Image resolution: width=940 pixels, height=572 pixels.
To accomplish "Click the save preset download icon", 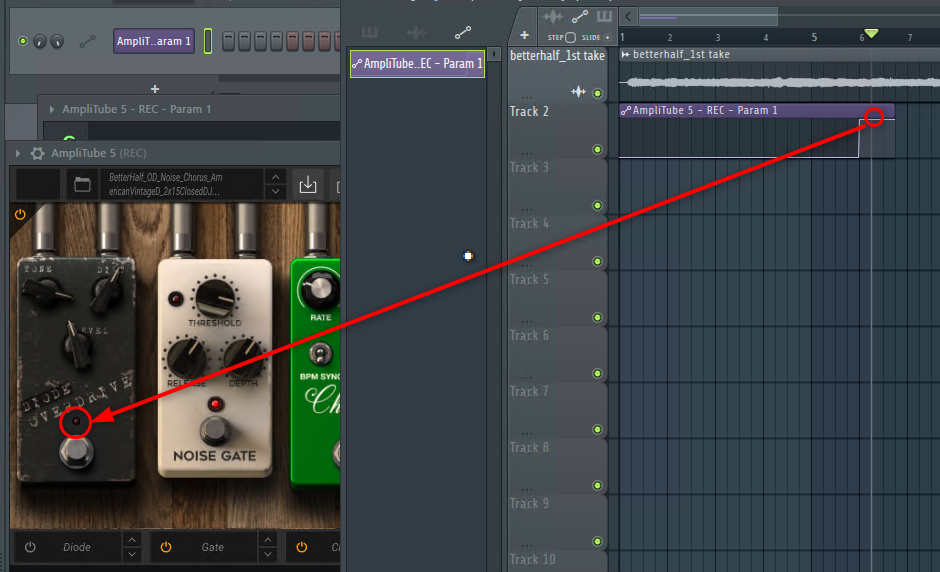I will (x=308, y=185).
